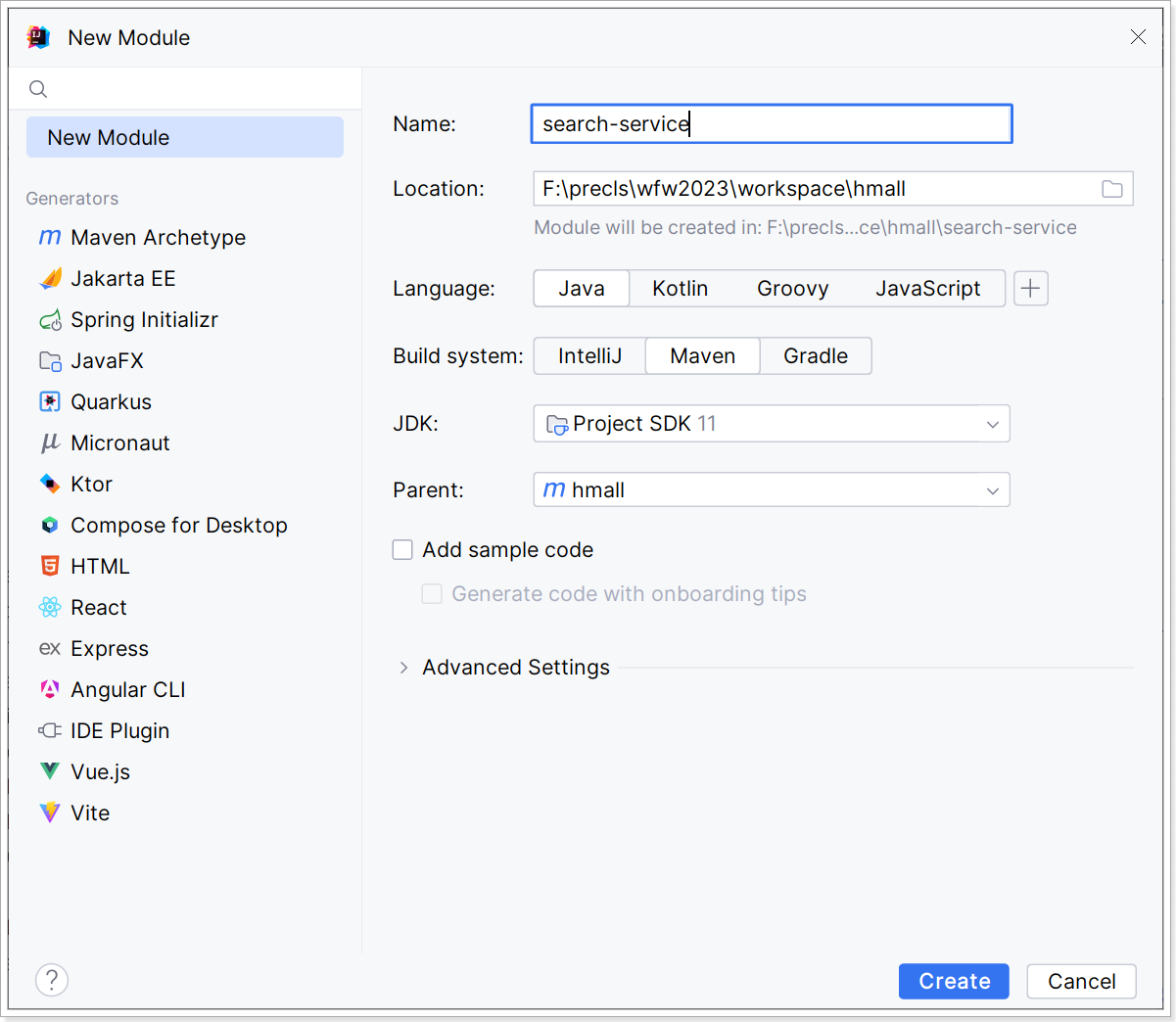Click the React generator icon
Viewport: 1176px width, 1022px height.
[x=50, y=608]
